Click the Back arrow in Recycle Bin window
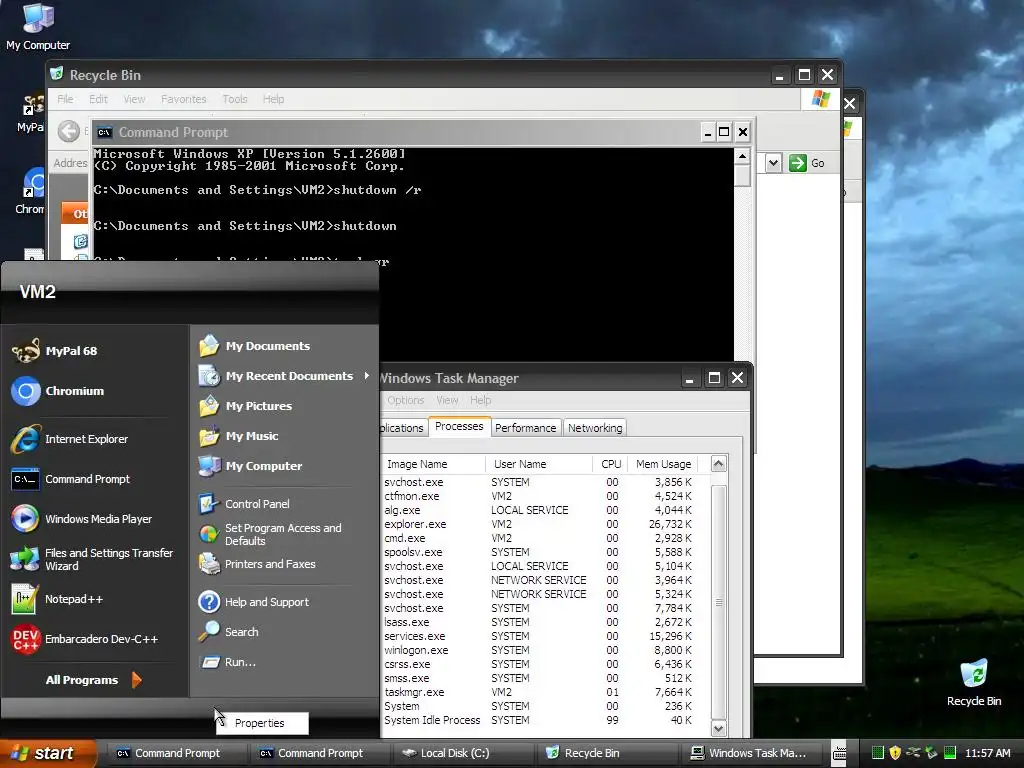 (69, 131)
